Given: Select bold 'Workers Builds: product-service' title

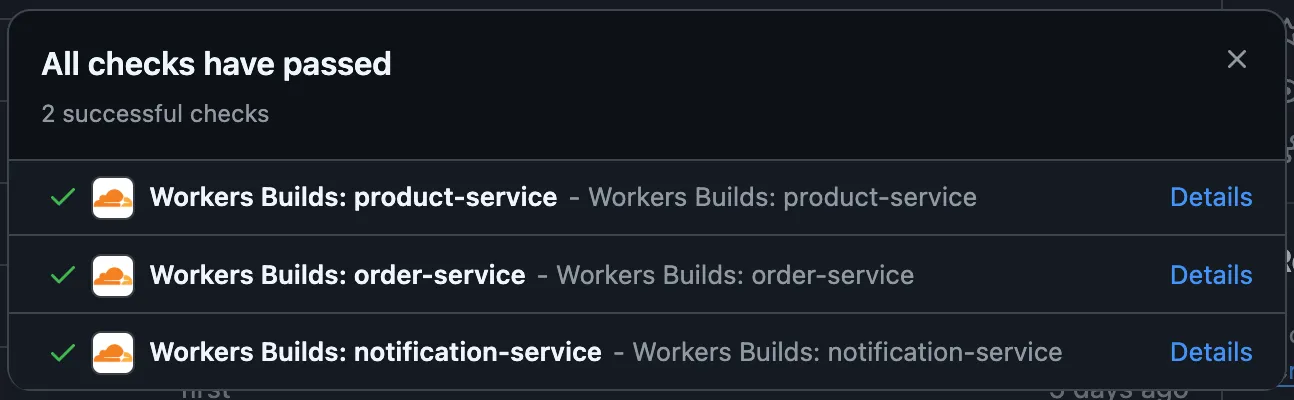Looking at the screenshot, I should [353, 198].
